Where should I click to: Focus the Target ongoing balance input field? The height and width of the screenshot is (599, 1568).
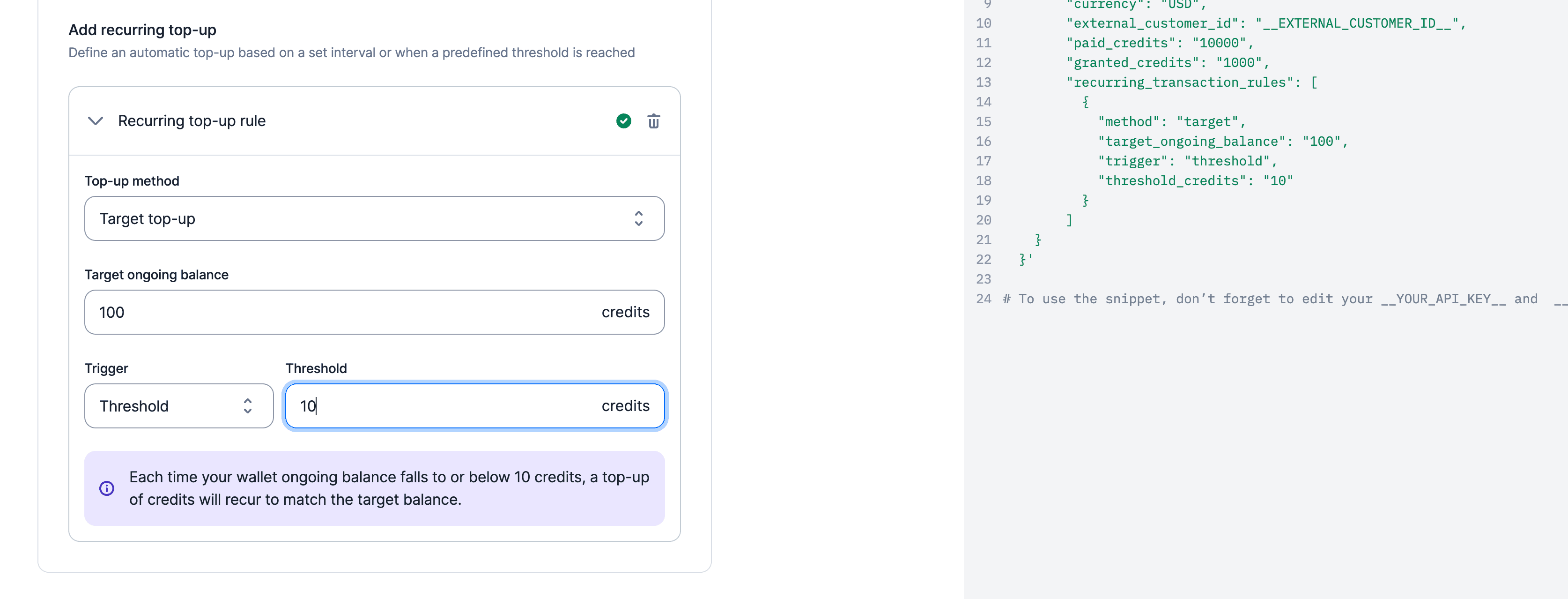pyautogui.click(x=341, y=312)
